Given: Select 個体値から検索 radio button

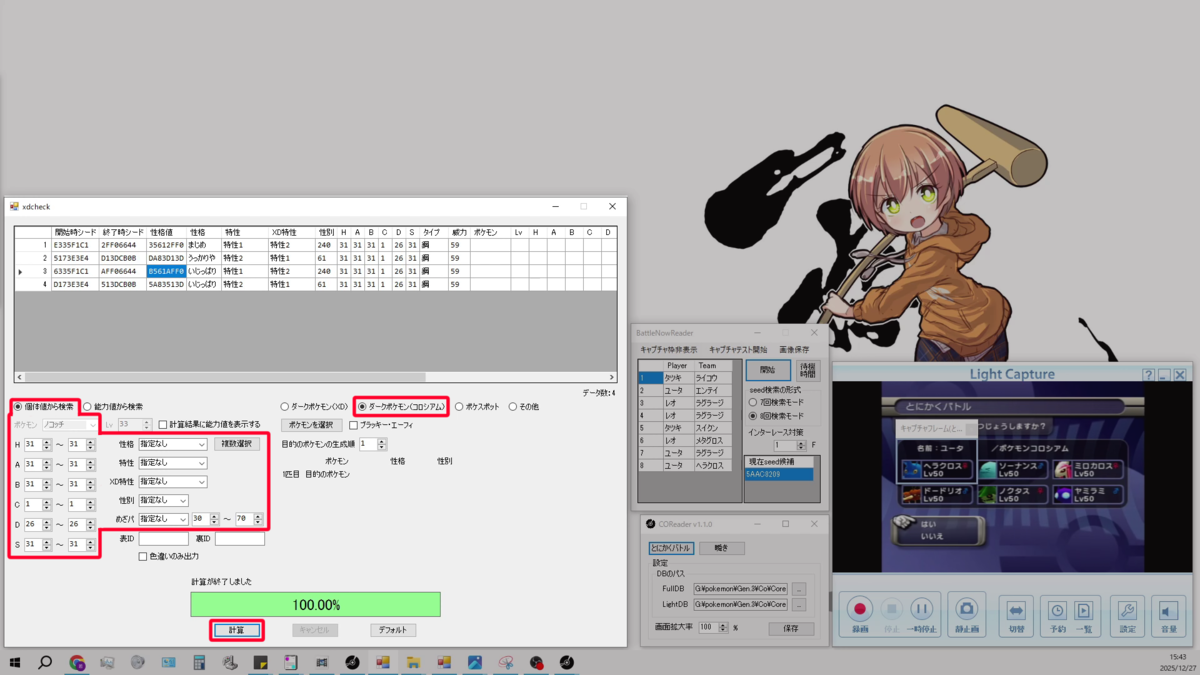Looking at the screenshot, I should 44,407.
